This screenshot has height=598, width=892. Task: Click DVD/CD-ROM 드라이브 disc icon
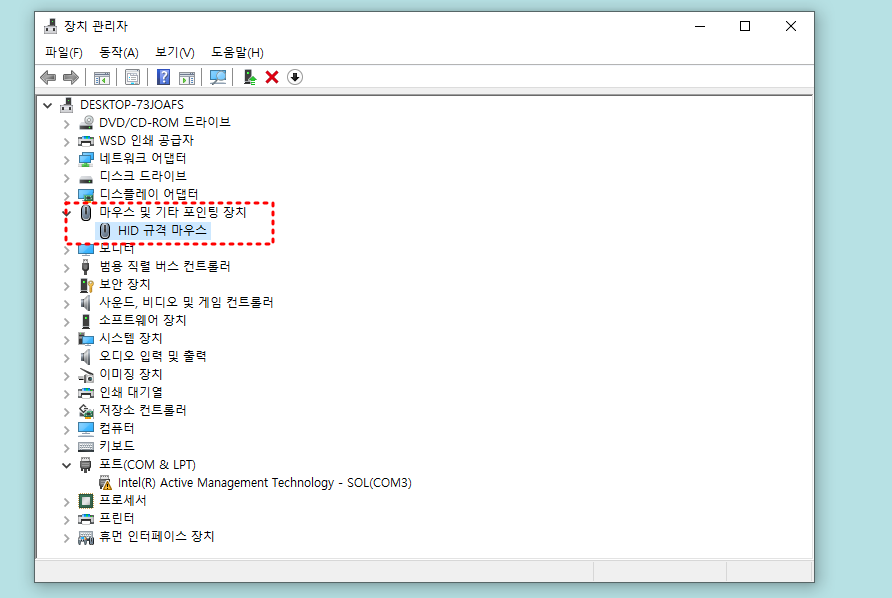[86, 122]
